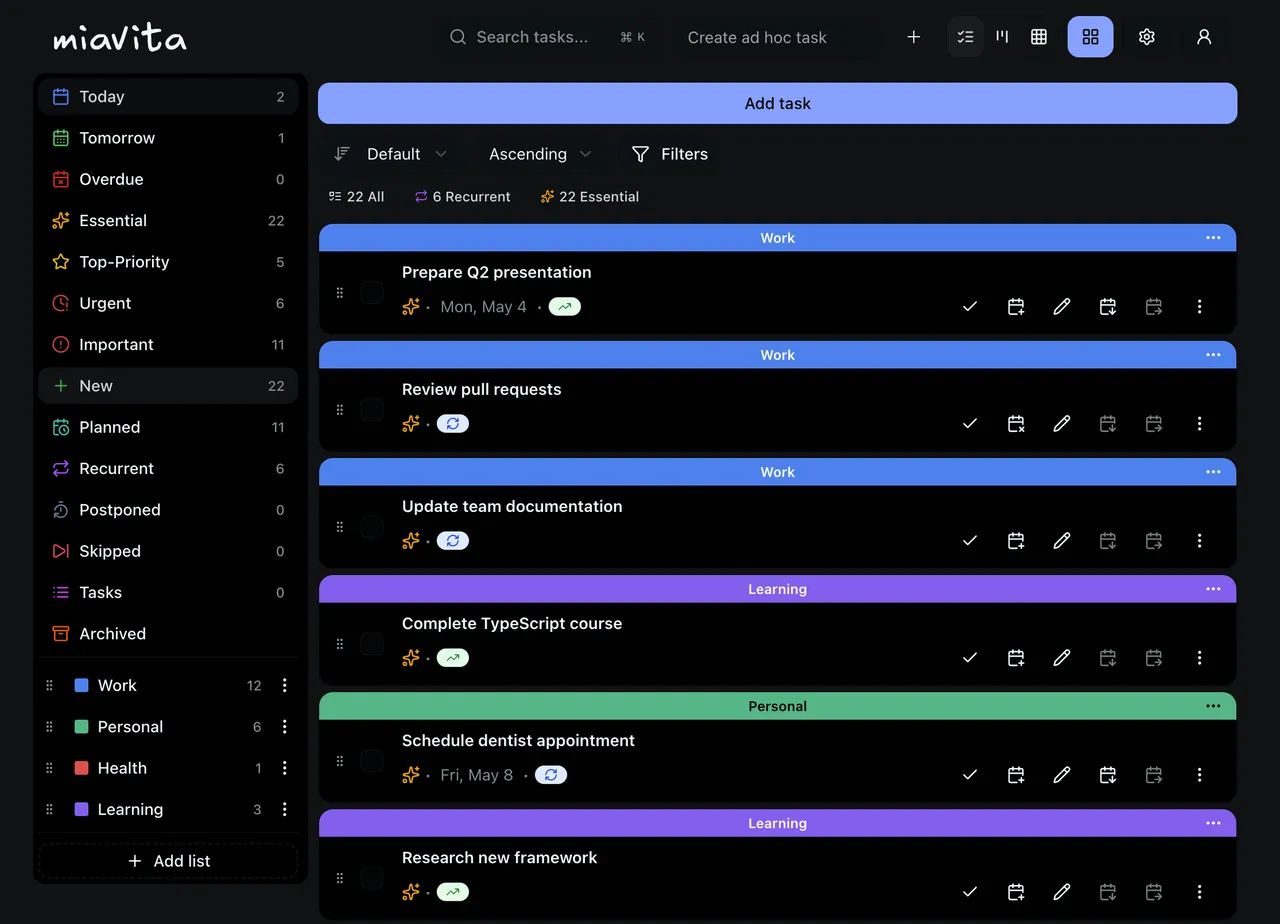Switch to the kanban board view icon
The height and width of the screenshot is (924, 1280).
(x=1002, y=37)
